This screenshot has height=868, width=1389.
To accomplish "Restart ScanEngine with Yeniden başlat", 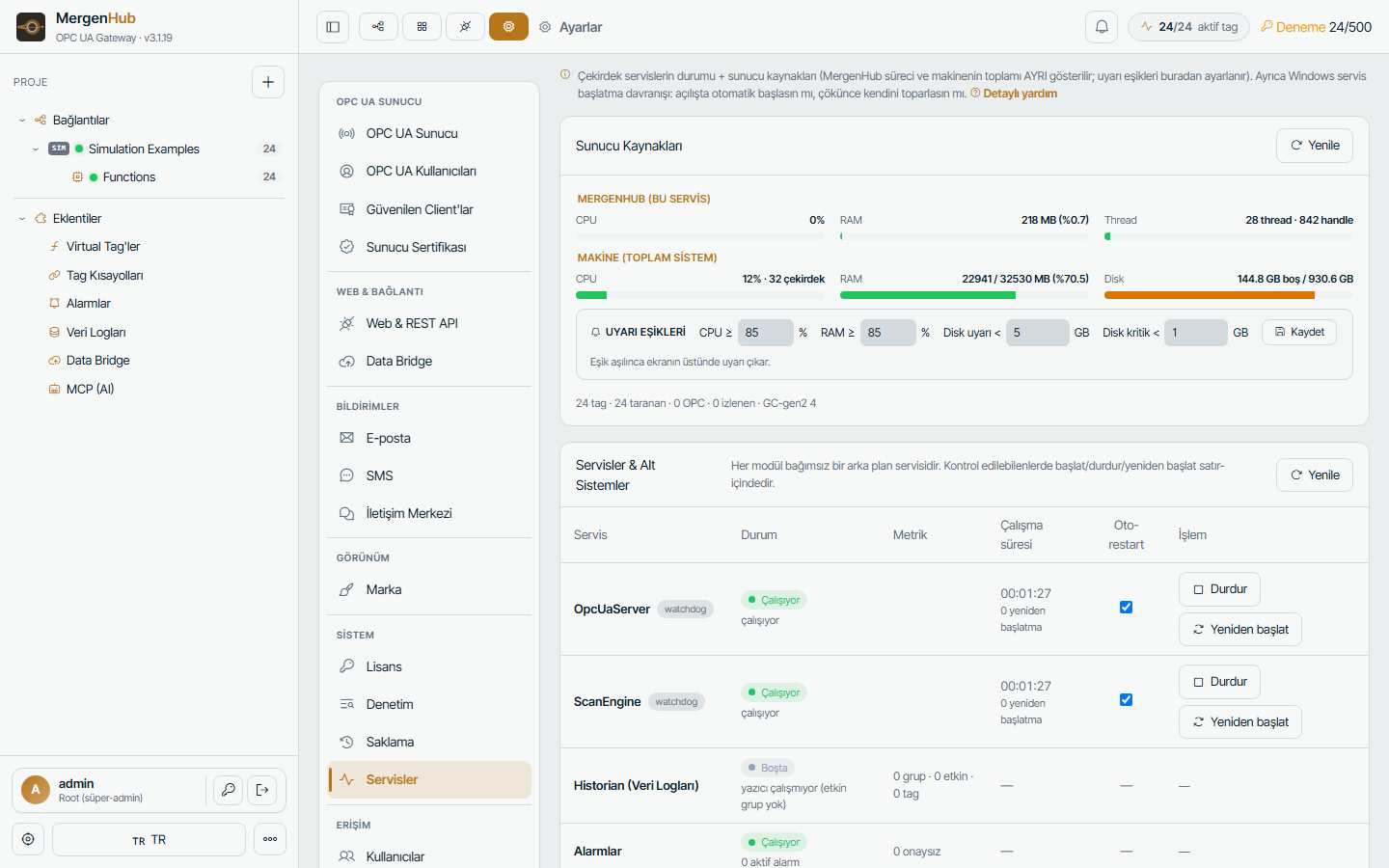I will point(1240,721).
